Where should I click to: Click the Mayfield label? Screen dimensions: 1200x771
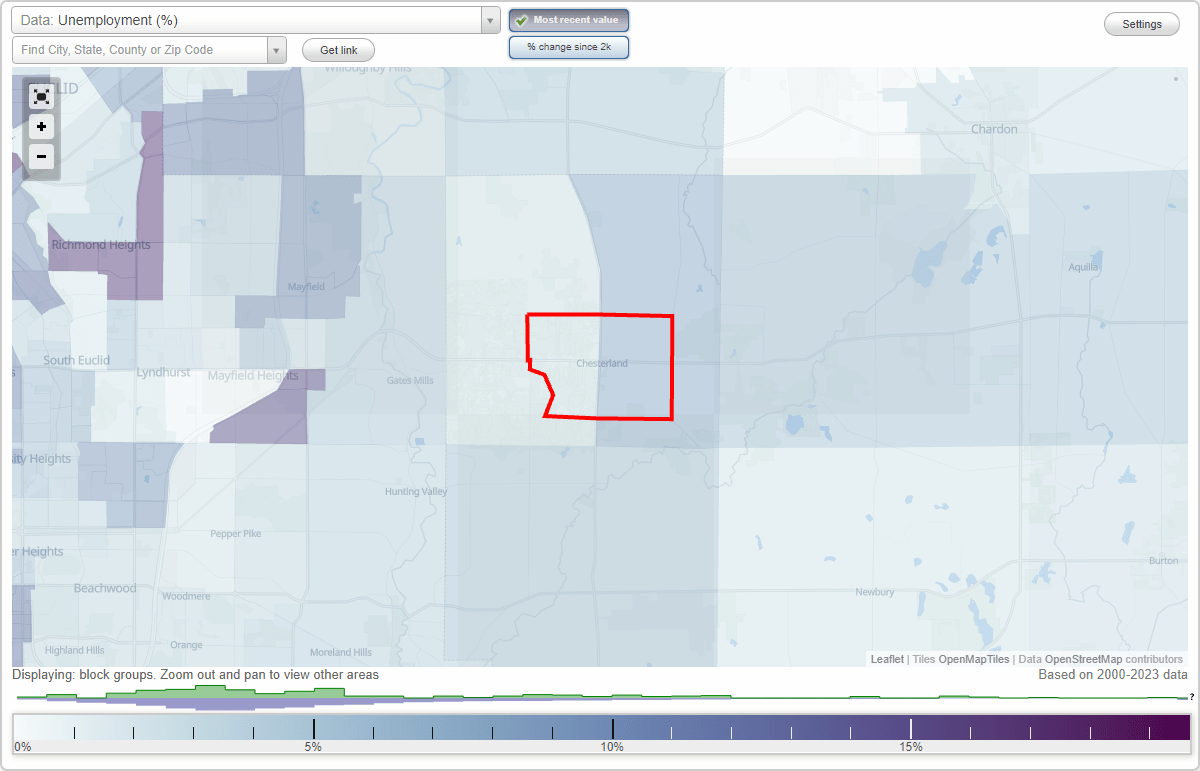(306, 287)
